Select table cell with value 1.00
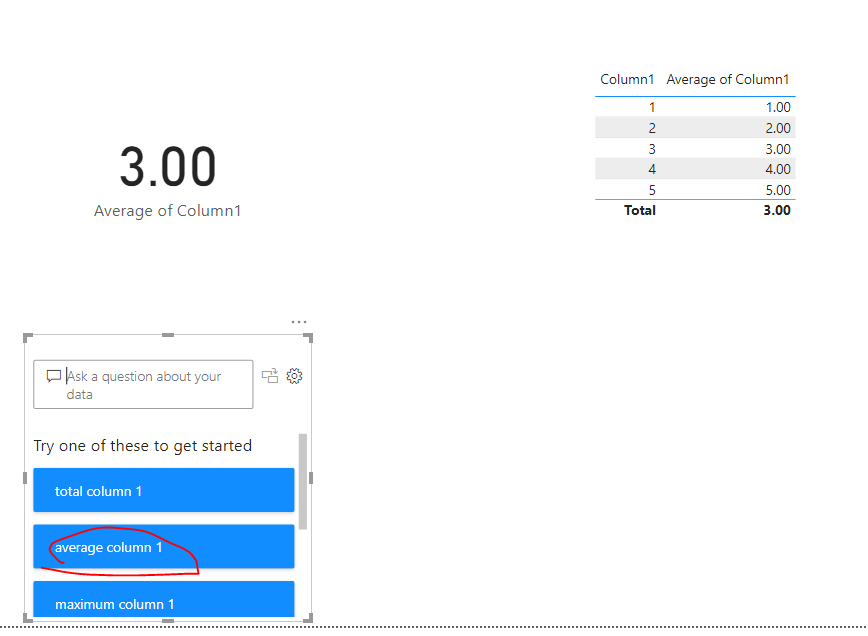 click(778, 107)
